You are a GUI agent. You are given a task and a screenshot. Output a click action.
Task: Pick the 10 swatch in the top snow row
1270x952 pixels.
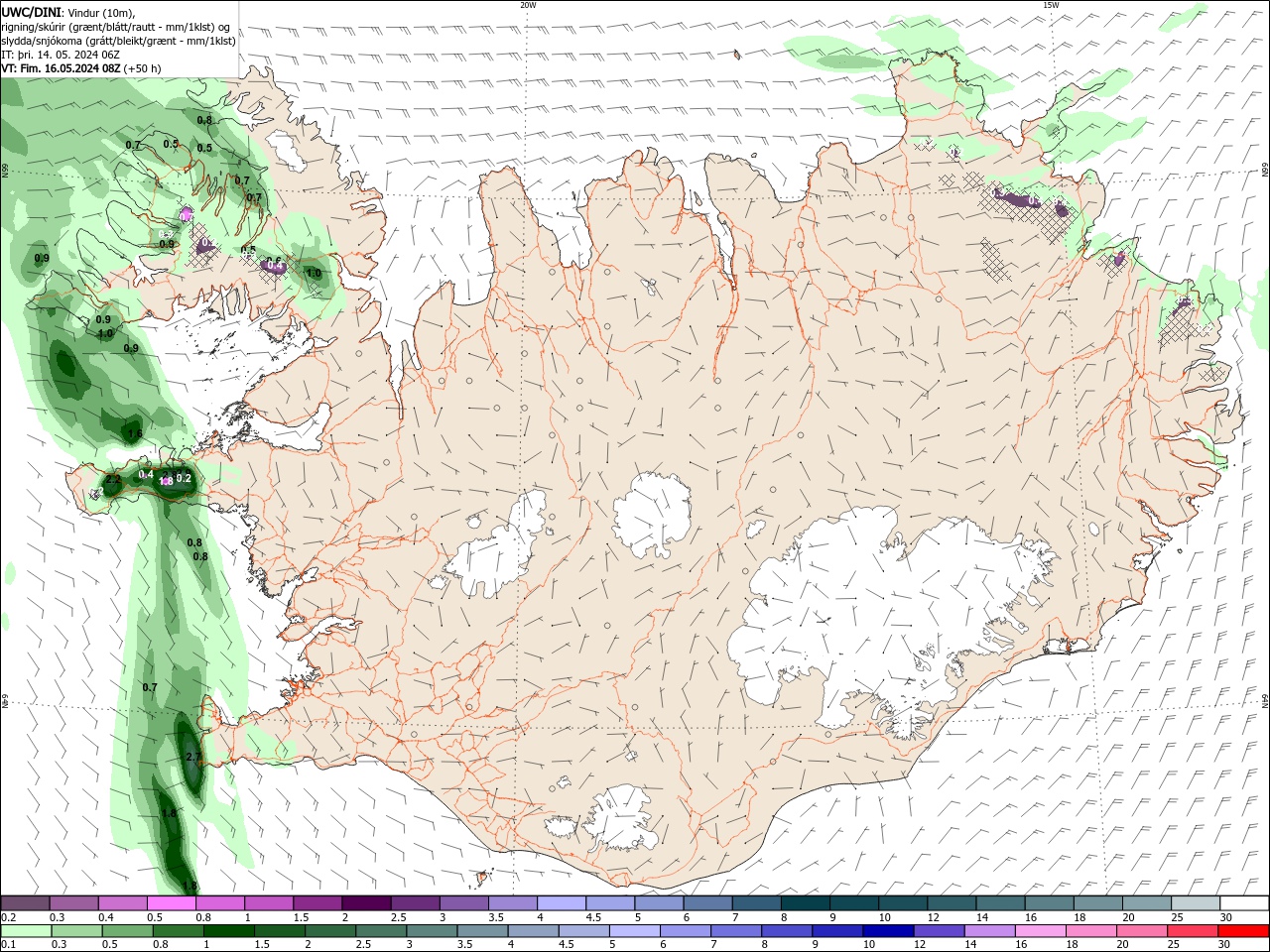click(x=902, y=903)
